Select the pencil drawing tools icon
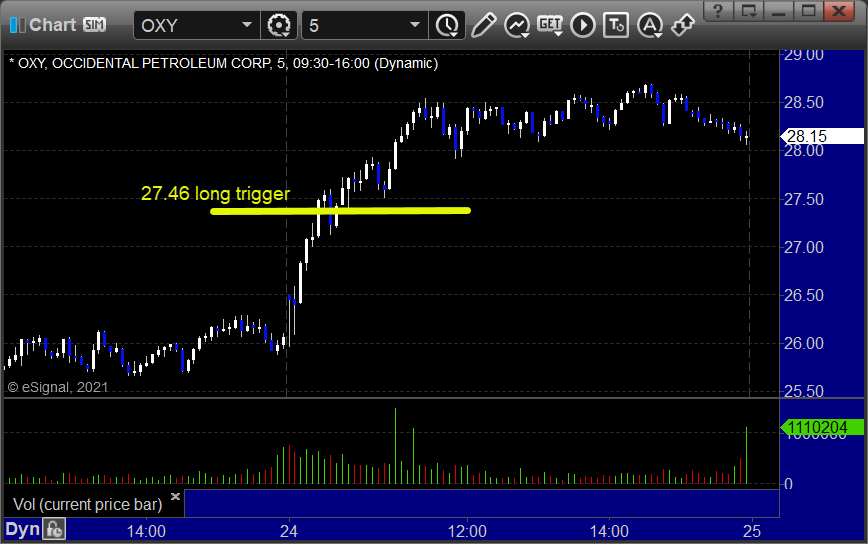Screen dimensions: 868x544 click(483, 25)
